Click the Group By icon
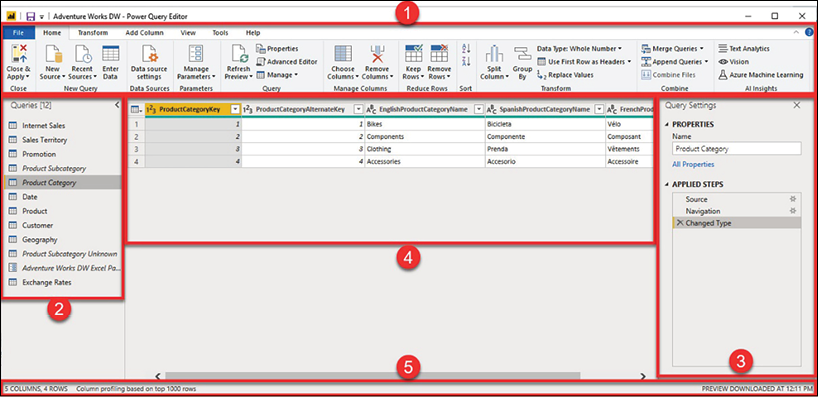Image resolution: width=818 pixels, height=397 pixels. point(522,54)
